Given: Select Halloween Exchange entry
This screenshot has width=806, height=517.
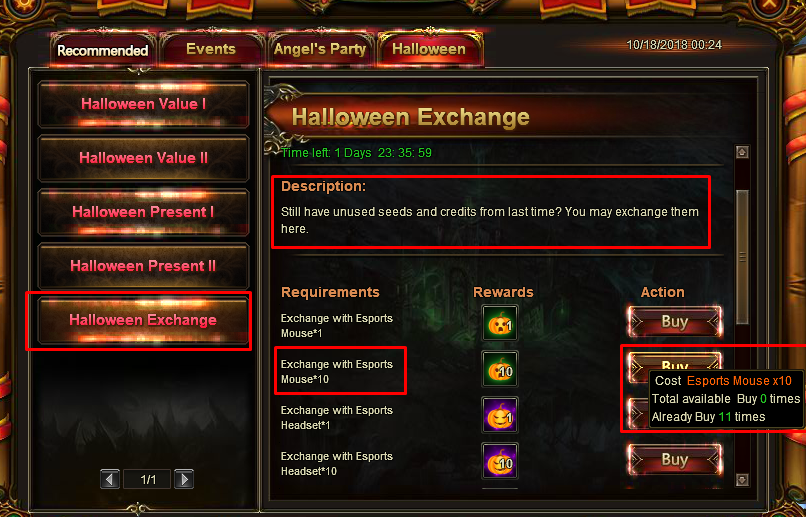Looking at the screenshot, I should [143, 320].
